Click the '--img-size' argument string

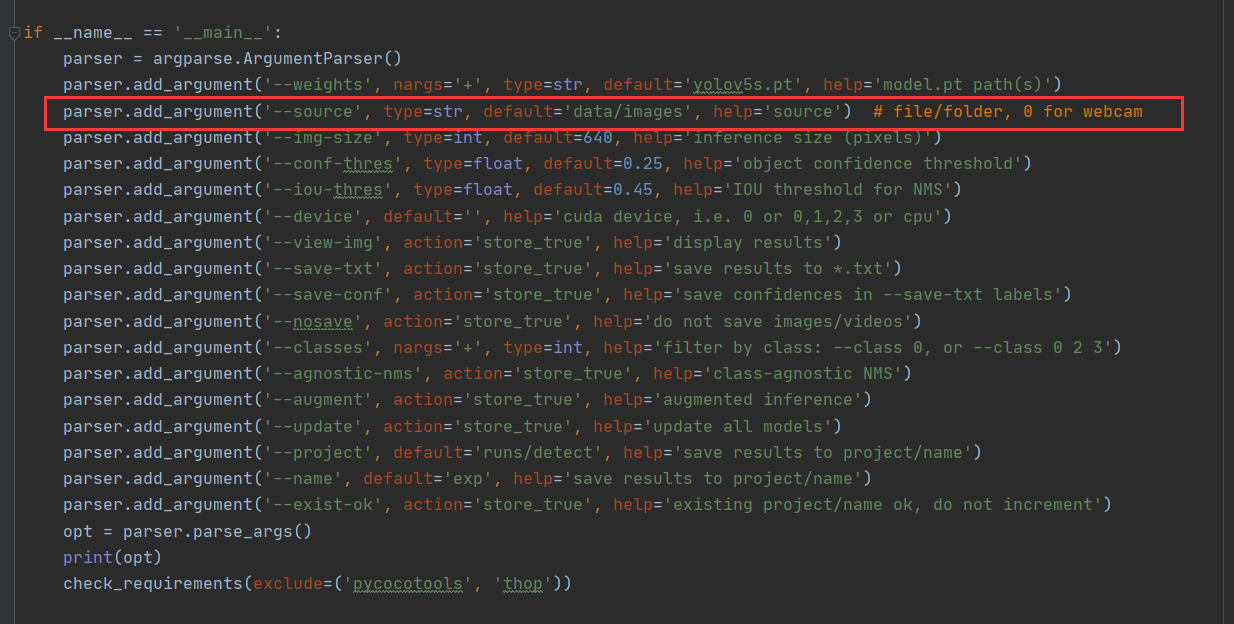coord(323,137)
